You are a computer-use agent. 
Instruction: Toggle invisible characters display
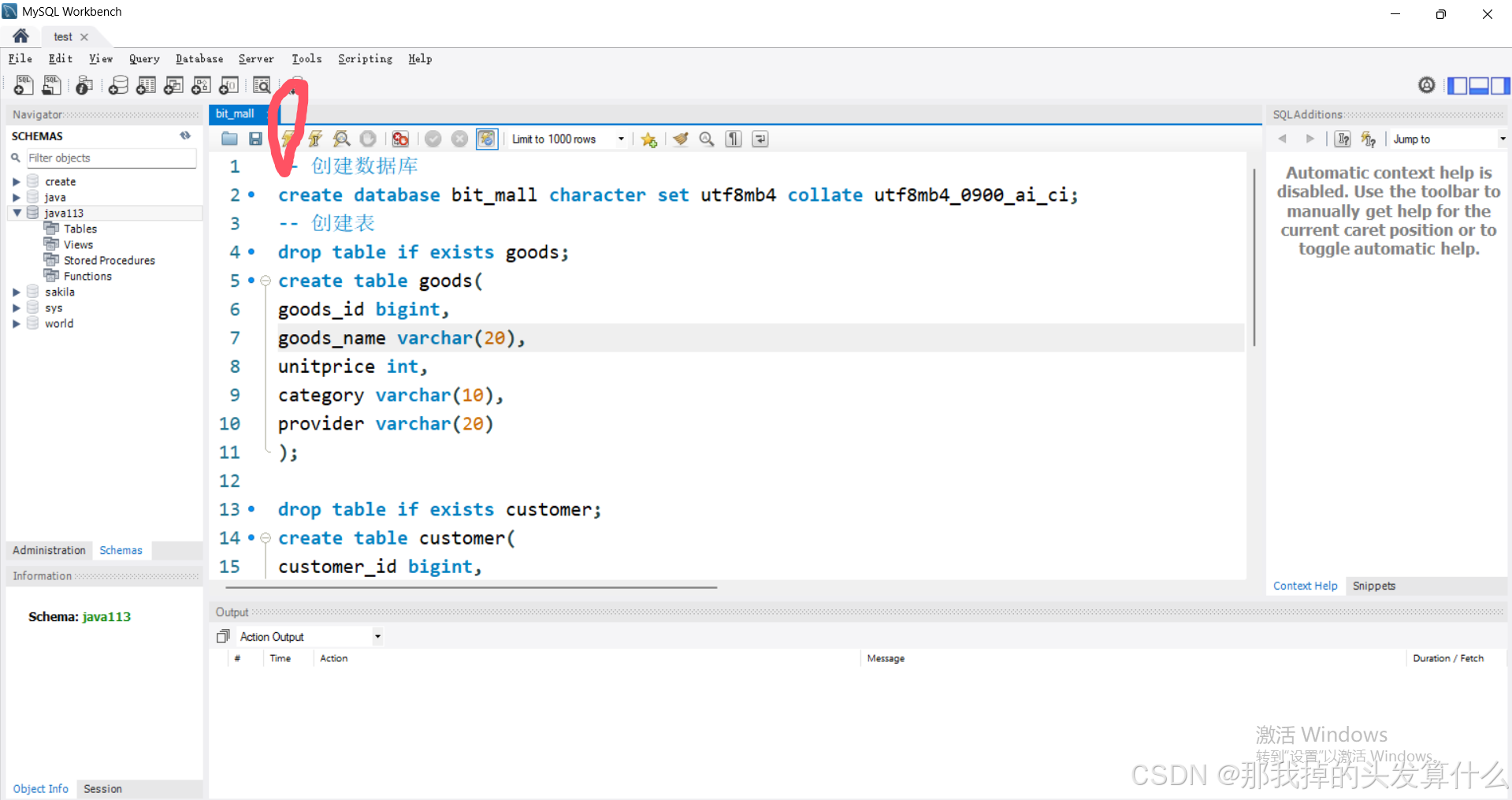point(734,139)
